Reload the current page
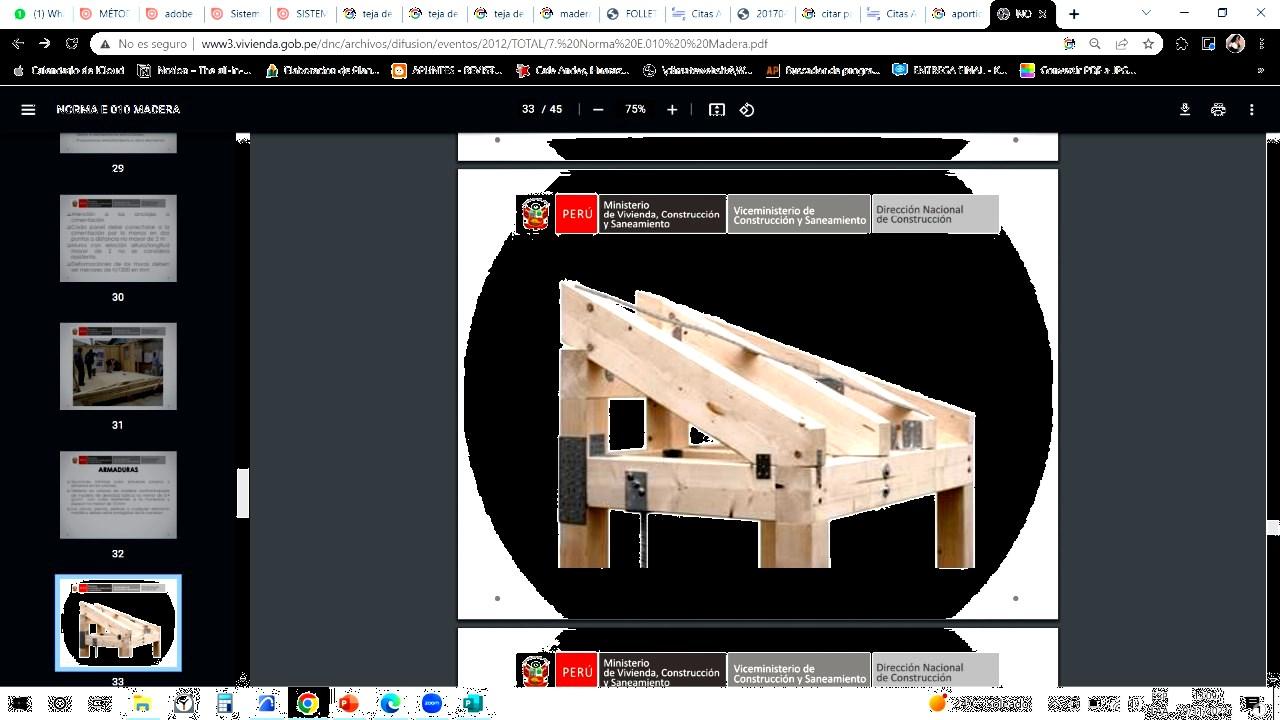The image size is (1280, 720). (x=72, y=44)
